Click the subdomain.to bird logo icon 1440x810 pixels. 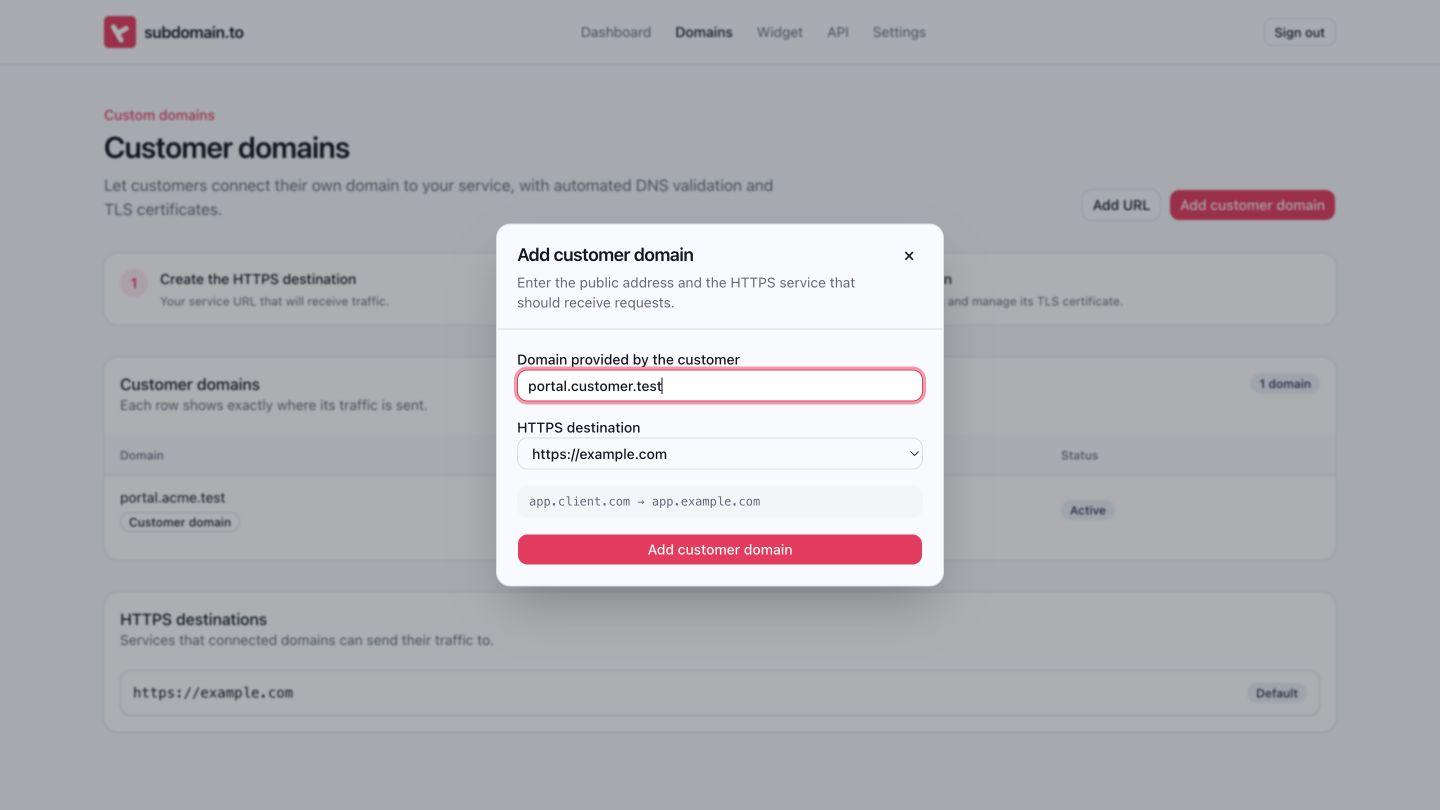point(120,32)
